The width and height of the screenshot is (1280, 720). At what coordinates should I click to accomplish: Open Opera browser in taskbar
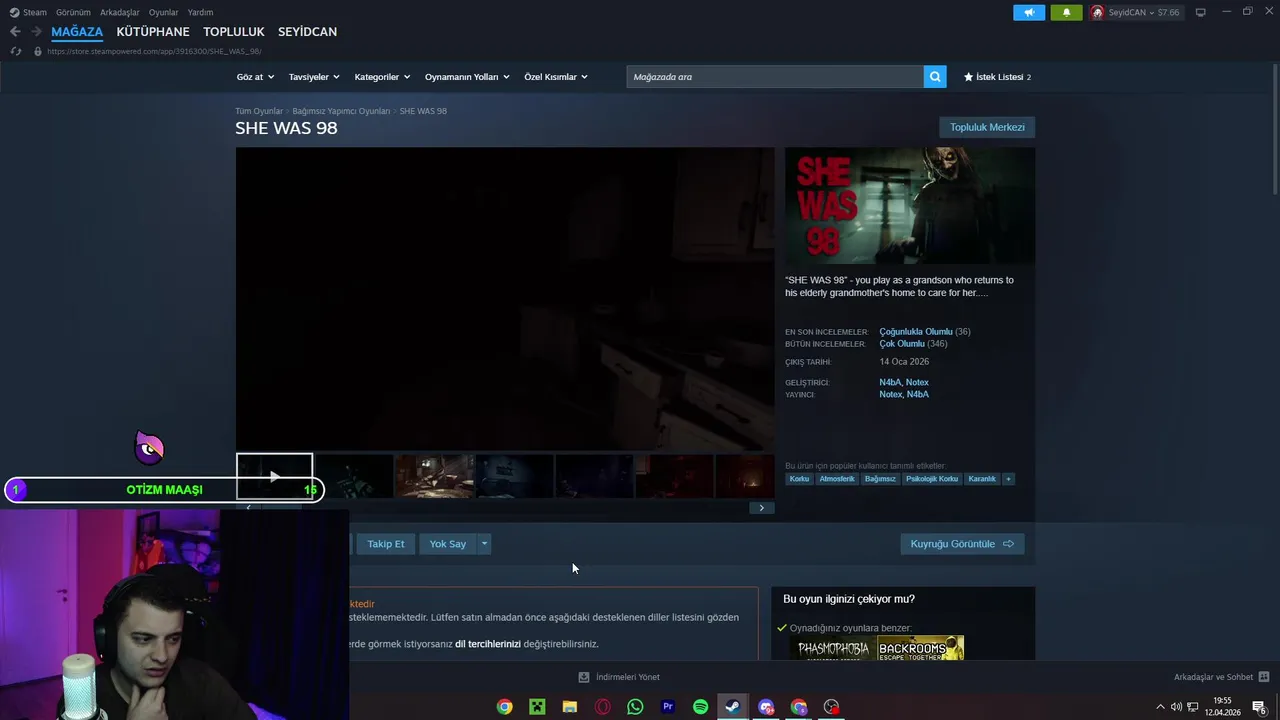(603, 707)
